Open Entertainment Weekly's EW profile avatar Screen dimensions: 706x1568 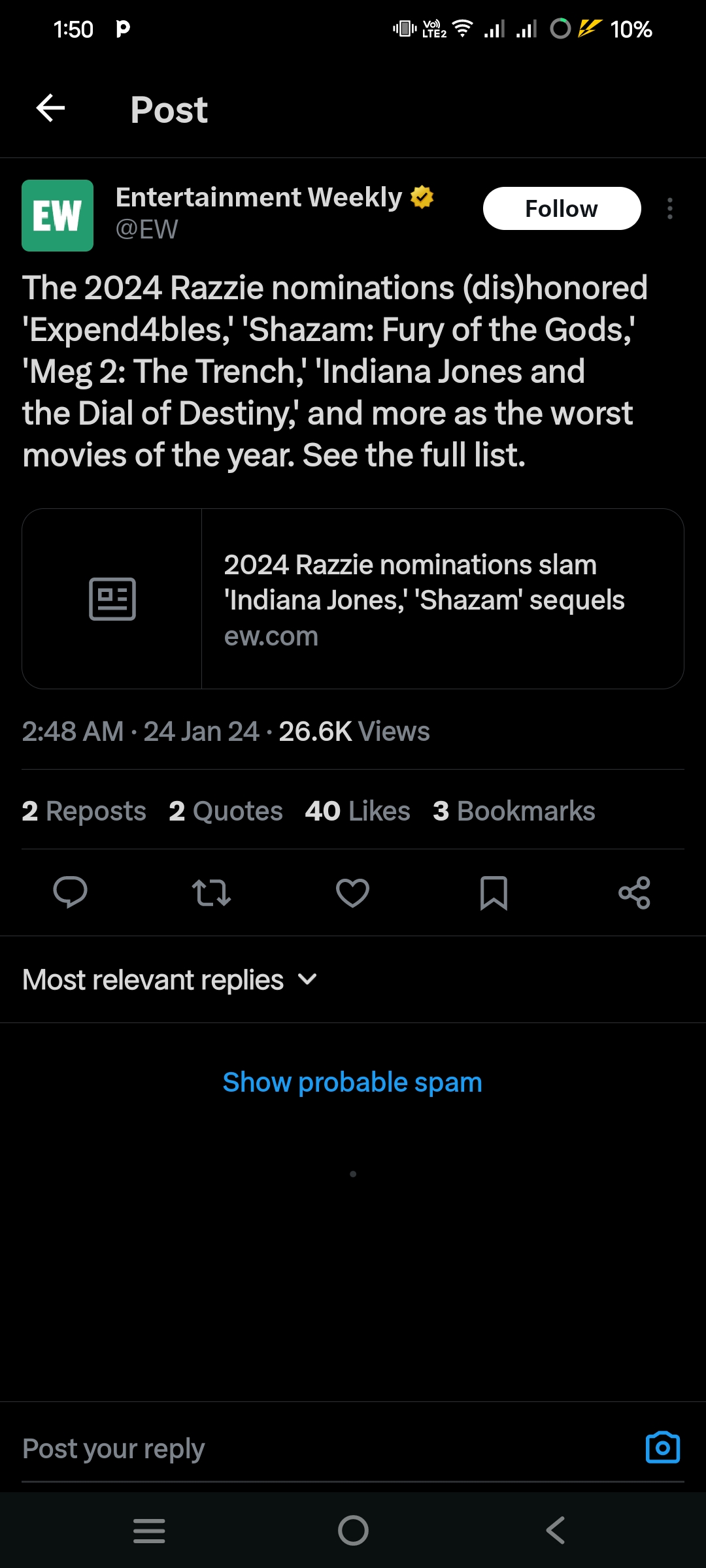click(x=58, y=216)
